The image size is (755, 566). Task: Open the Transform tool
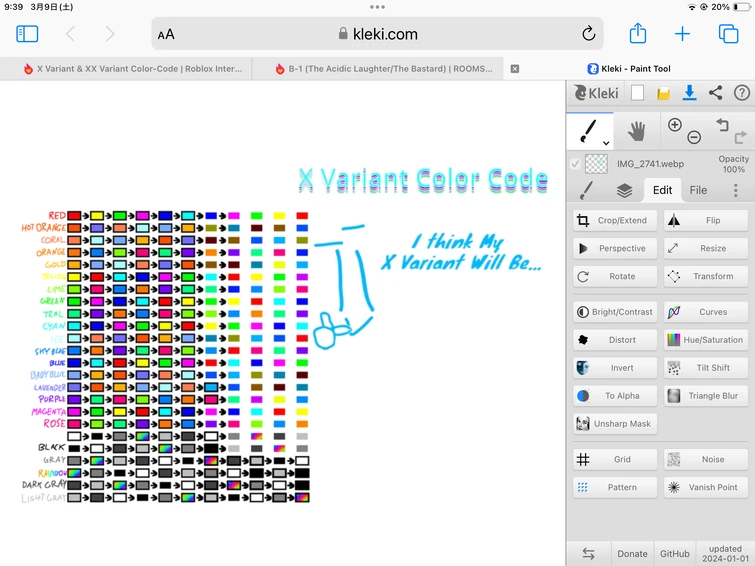pyautogui.click(x=706, y=276)
